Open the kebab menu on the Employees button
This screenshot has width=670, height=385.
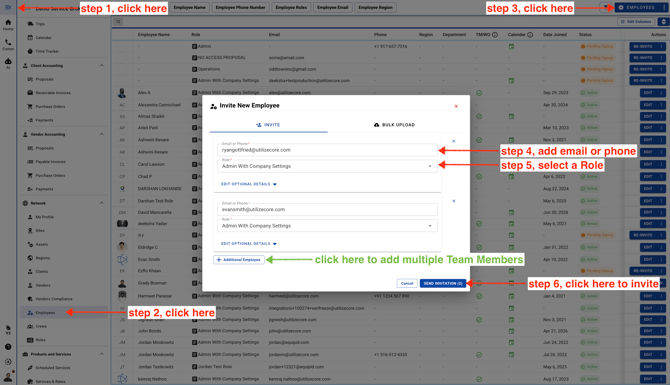pos(664,7)
